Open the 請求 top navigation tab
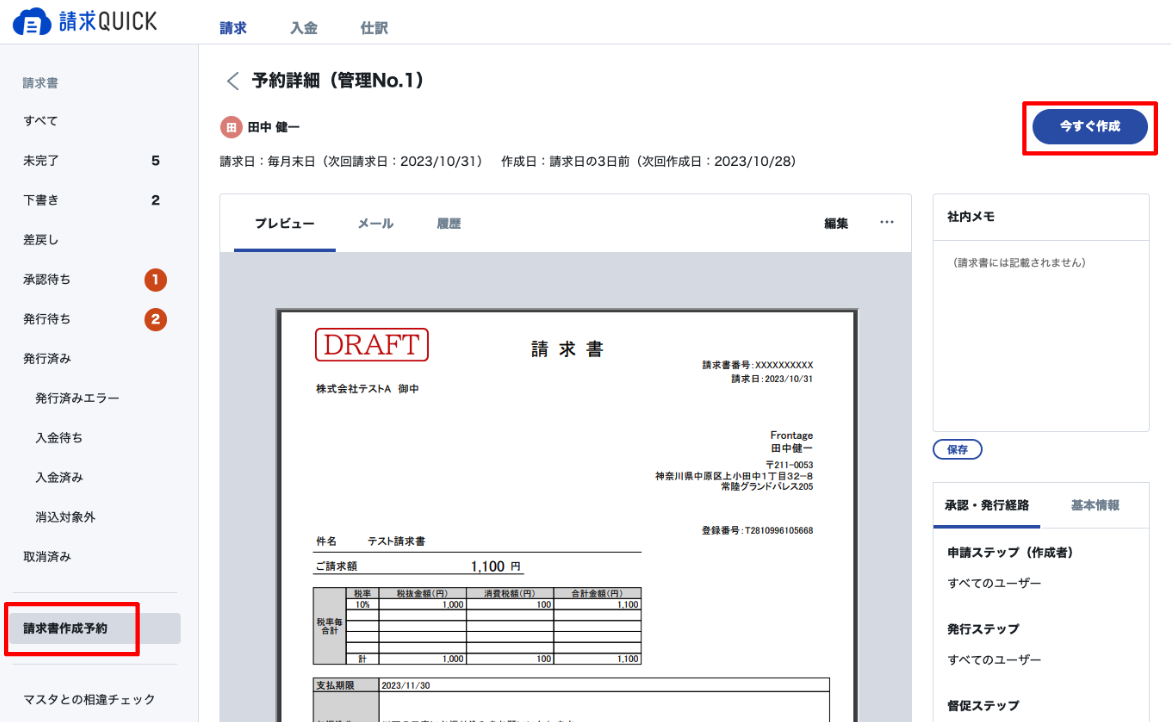This screenshot has height=722, width=1171. coord(233,28)
